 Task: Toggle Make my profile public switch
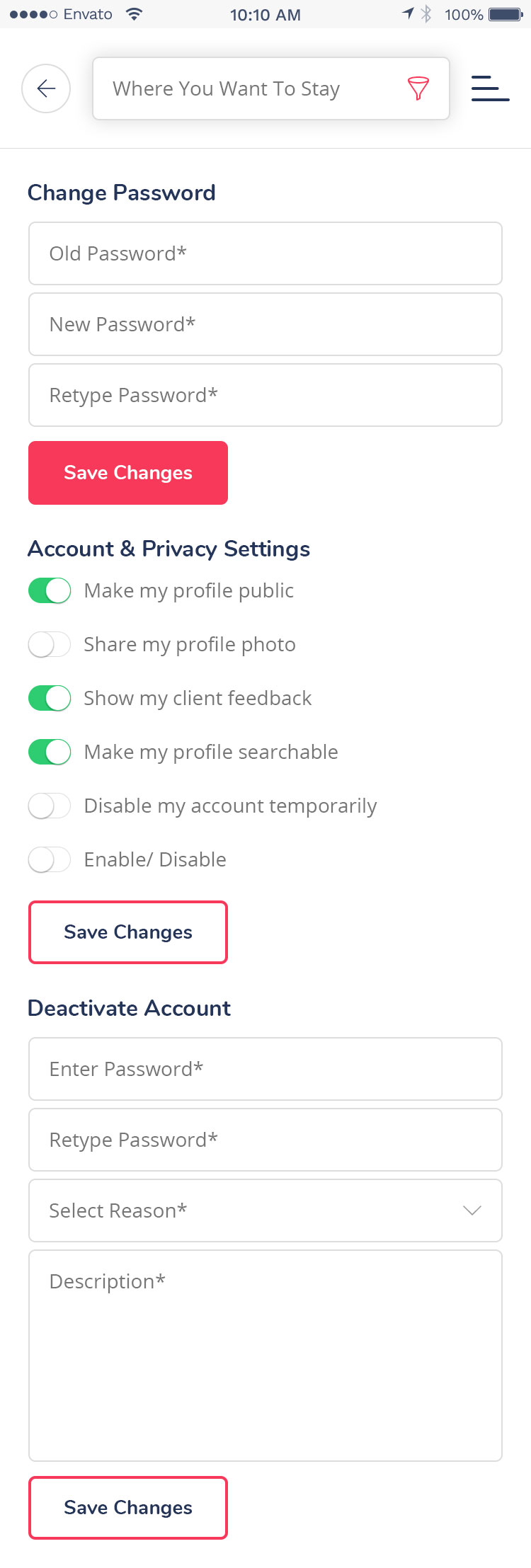coord(50,590)
